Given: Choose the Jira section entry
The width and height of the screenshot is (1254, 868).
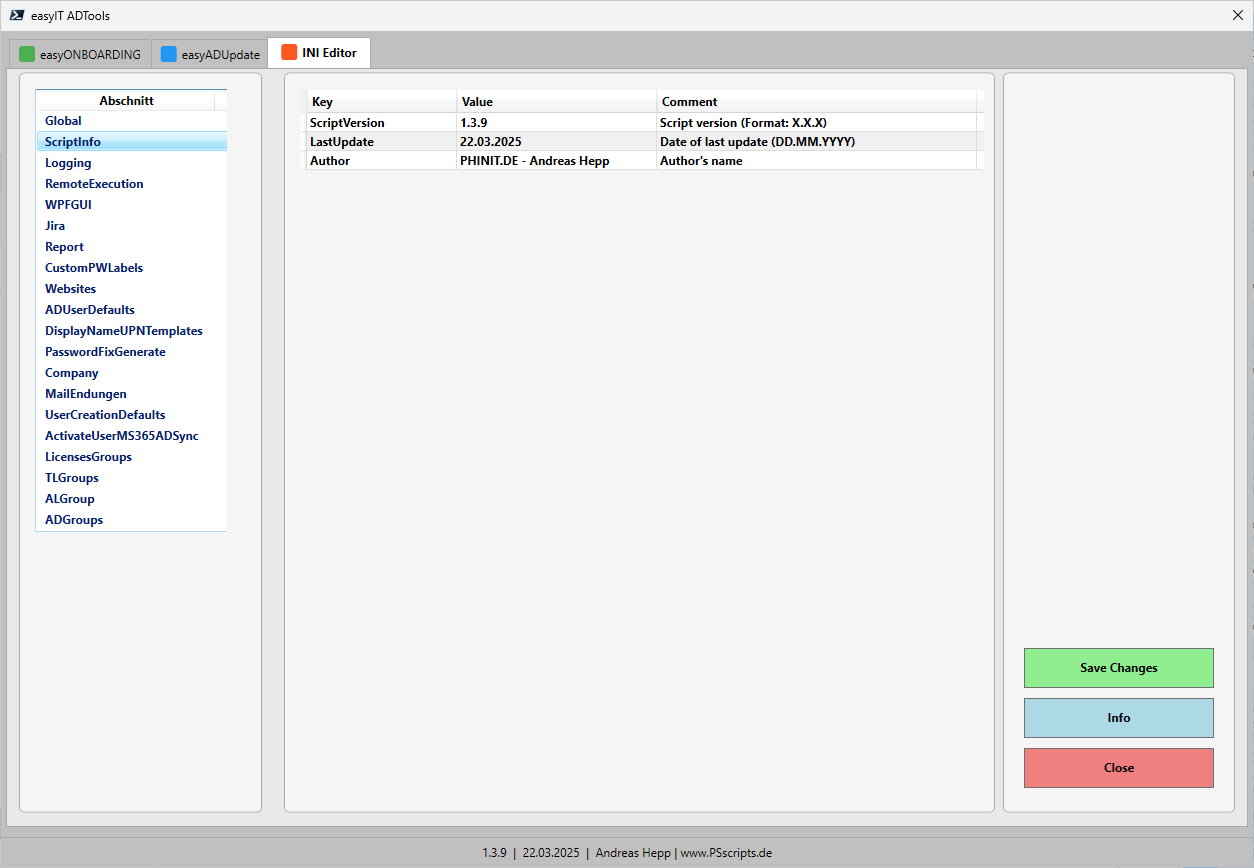Looking at the screenshot, I should click(55, 226).
